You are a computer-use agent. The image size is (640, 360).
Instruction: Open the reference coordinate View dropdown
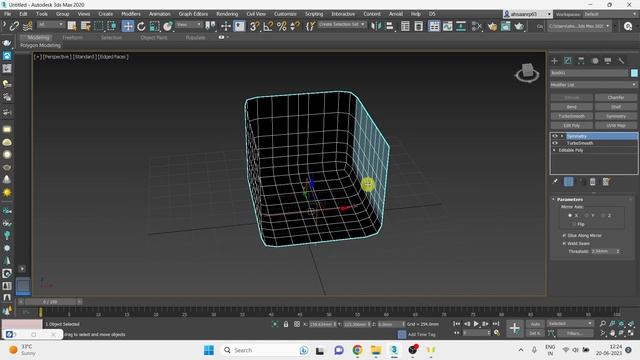pyautogui.click(x=189, y=25)
